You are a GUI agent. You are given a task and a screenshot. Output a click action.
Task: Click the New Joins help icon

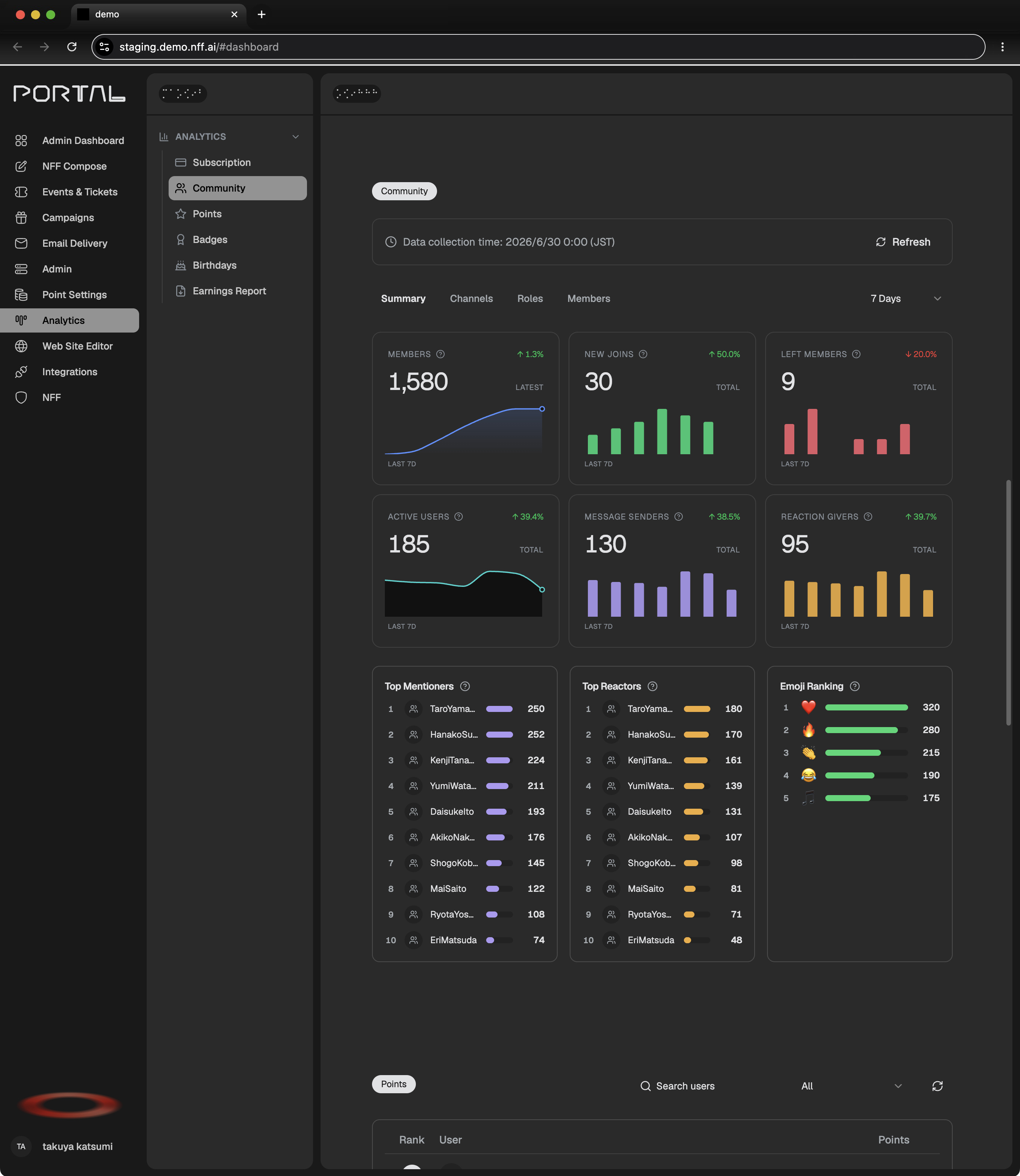(643, 354)
